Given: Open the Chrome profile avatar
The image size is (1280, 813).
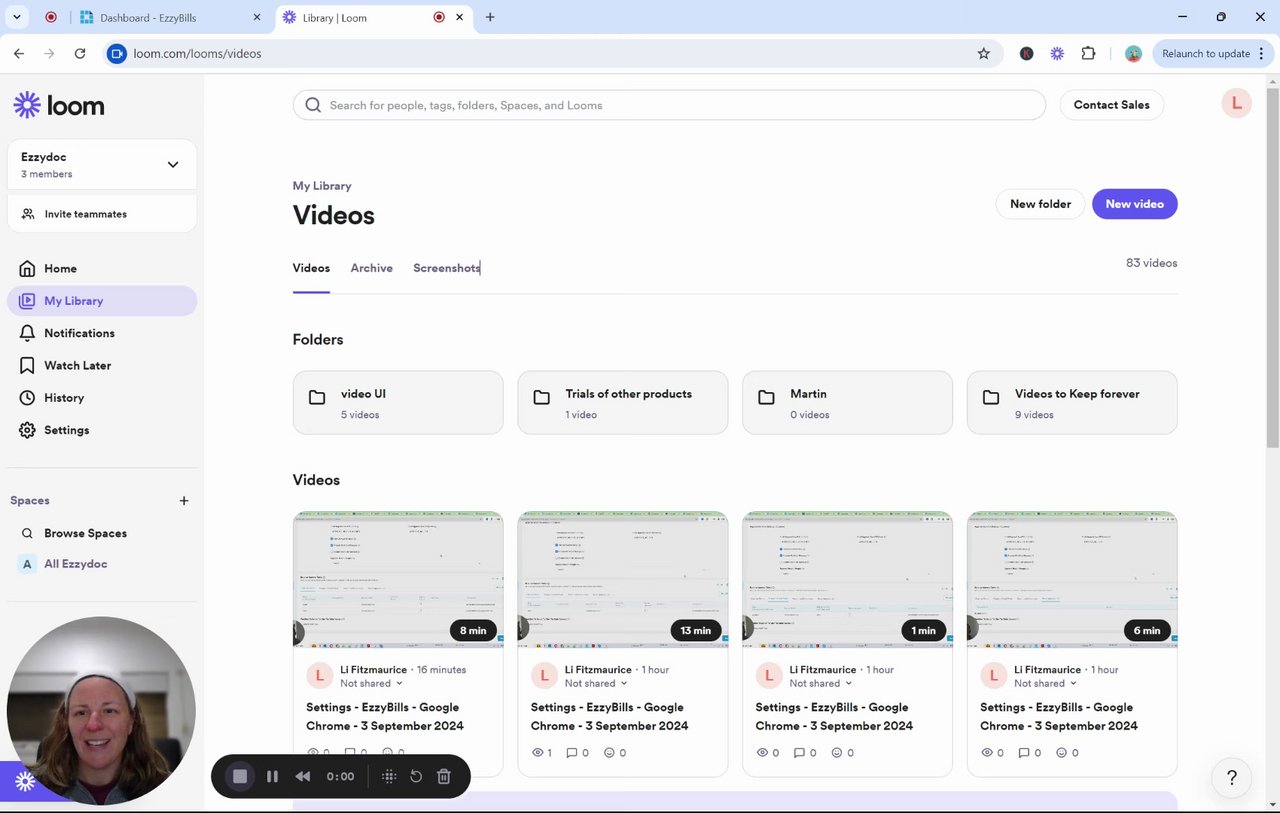Looking at the screenshot, I should [x=1133, y=53].
